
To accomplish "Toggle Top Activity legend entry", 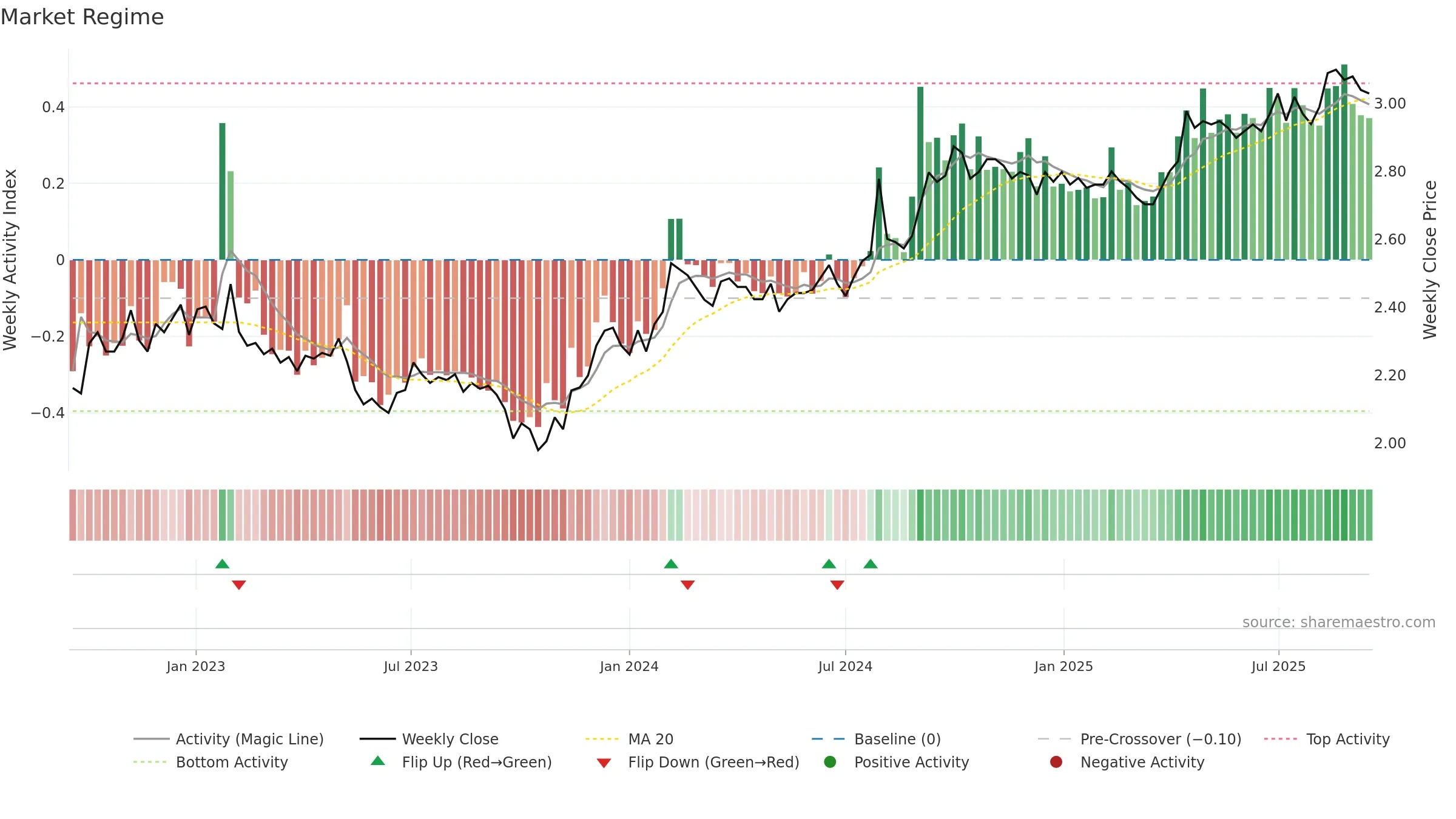I will tap(1327, 739).
